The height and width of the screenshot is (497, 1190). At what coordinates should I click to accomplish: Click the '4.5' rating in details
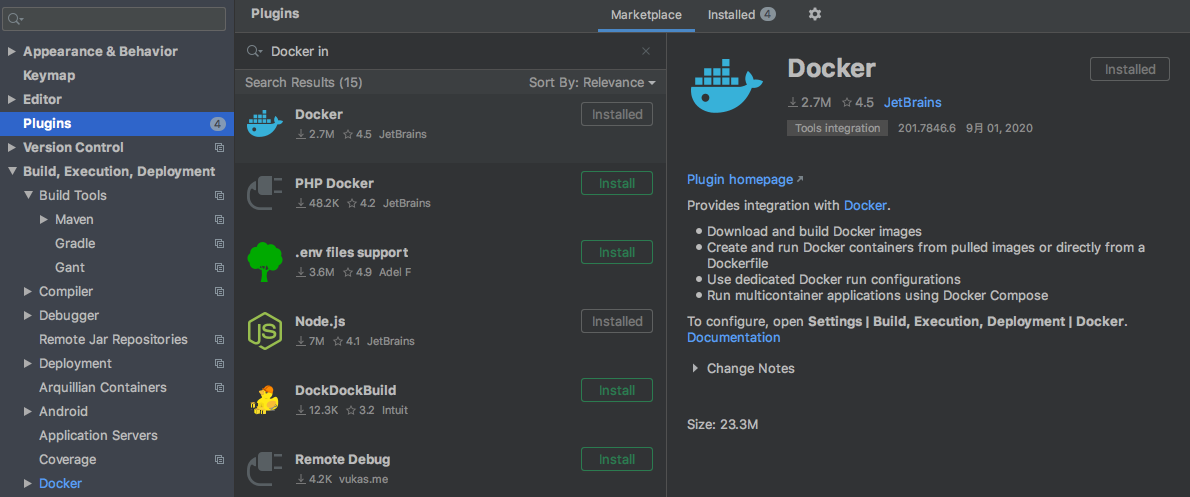point(858,102)
